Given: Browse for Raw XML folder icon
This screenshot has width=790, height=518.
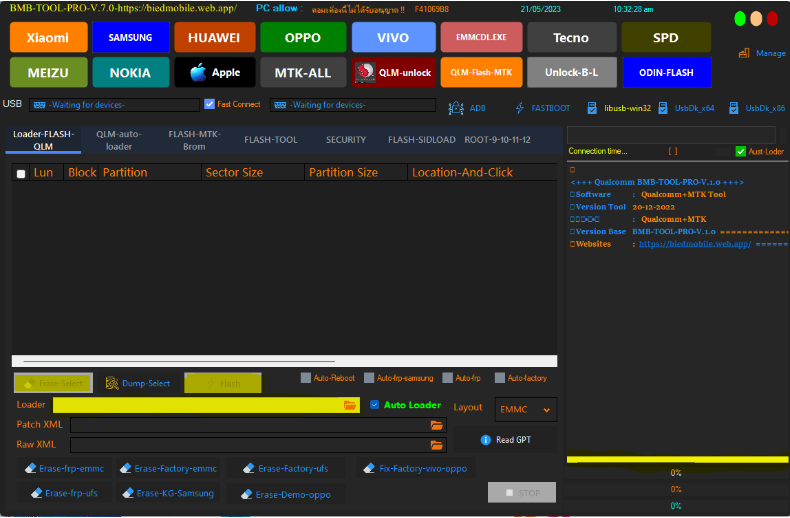Looking at the screenshot, I should point(437,445).
